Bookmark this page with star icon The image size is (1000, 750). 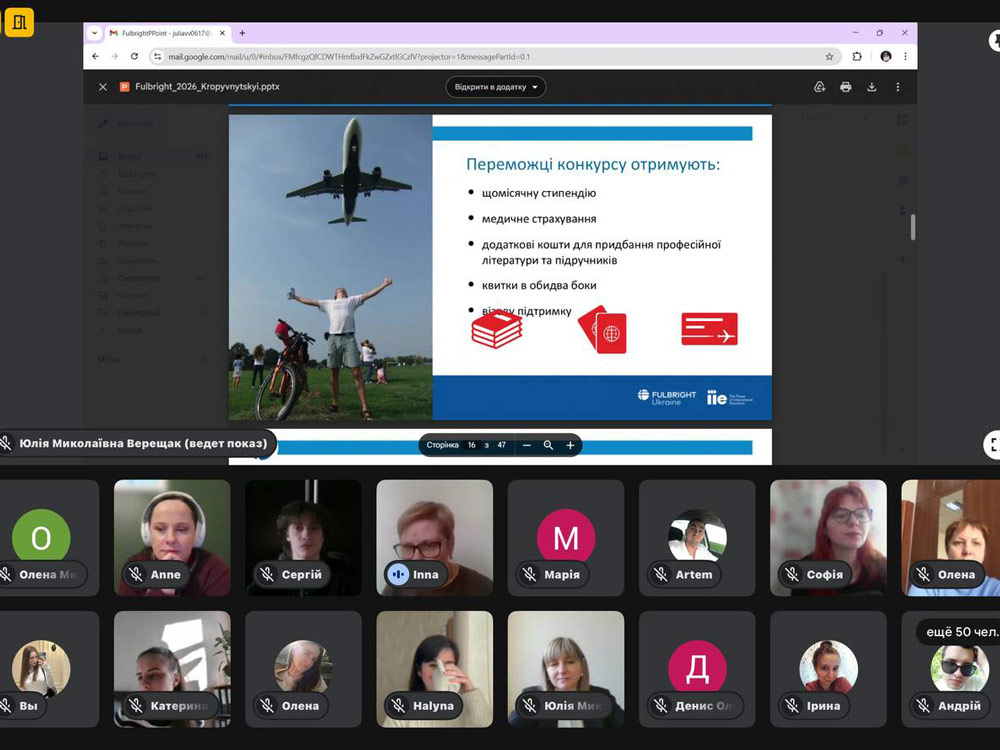point(829,57)
